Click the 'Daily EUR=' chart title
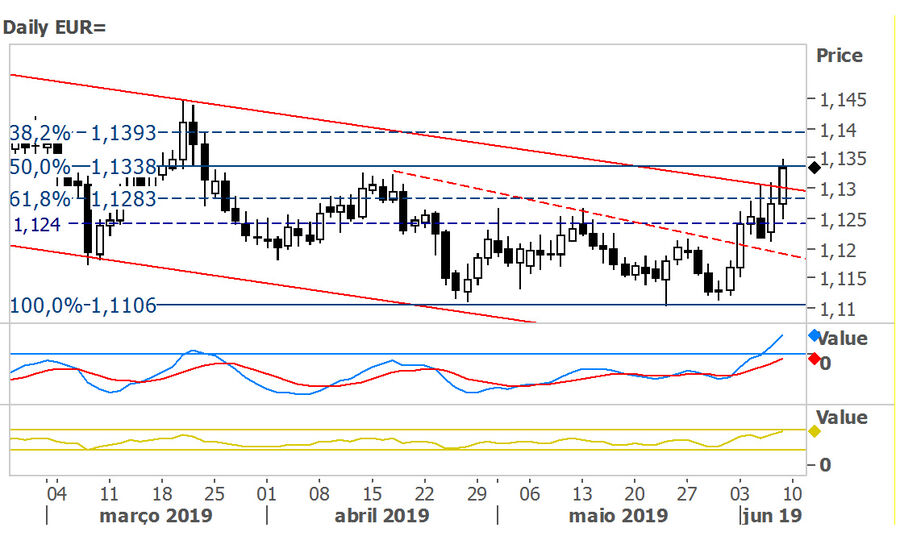 click(x=55, y=28)
